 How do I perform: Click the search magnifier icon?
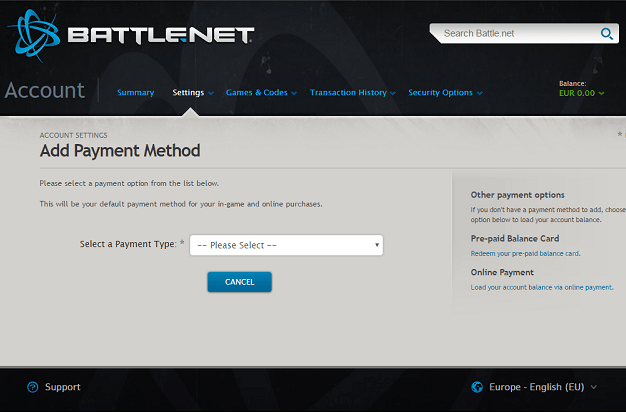click(606, 34)
